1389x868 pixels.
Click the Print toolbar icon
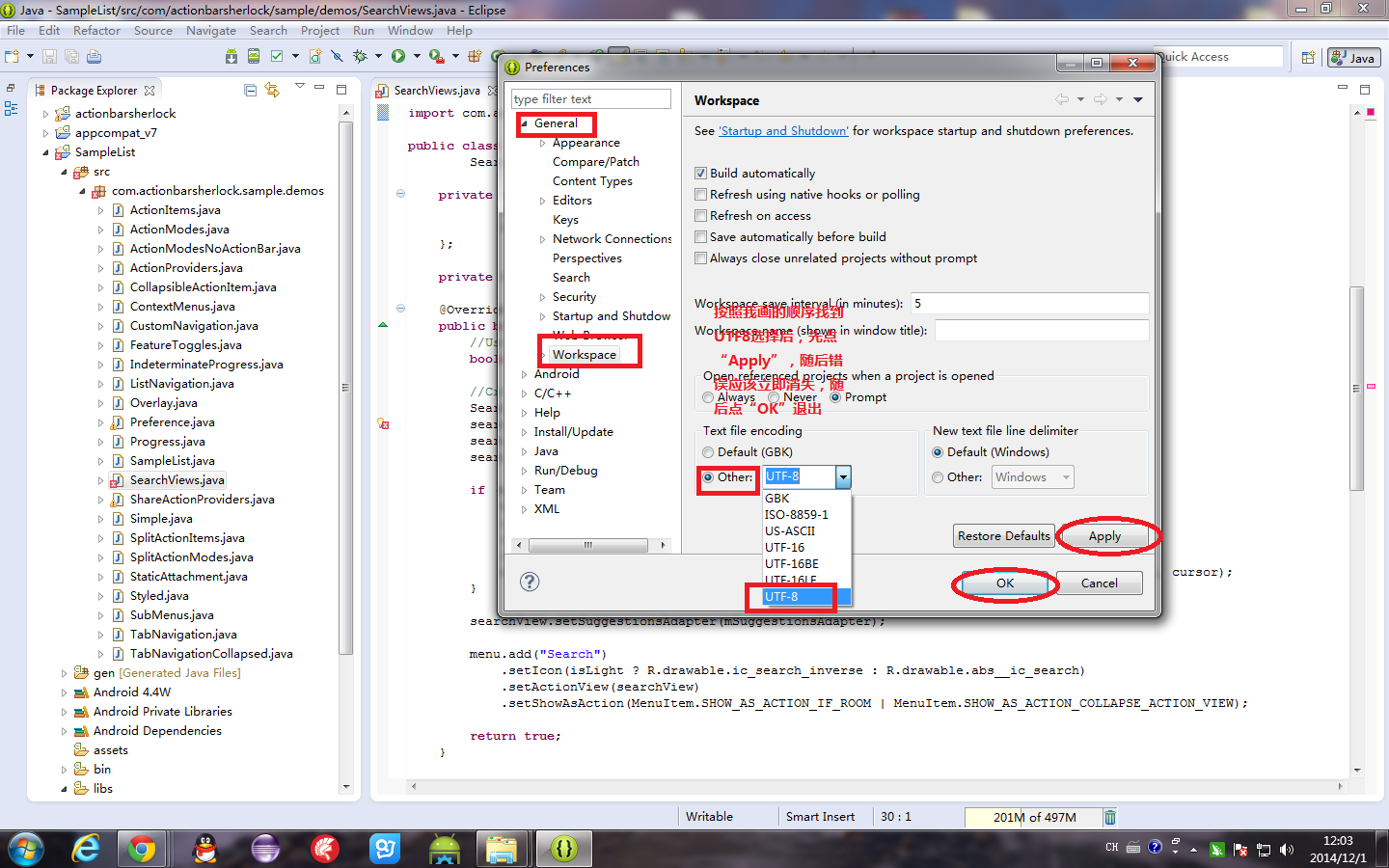94,57
